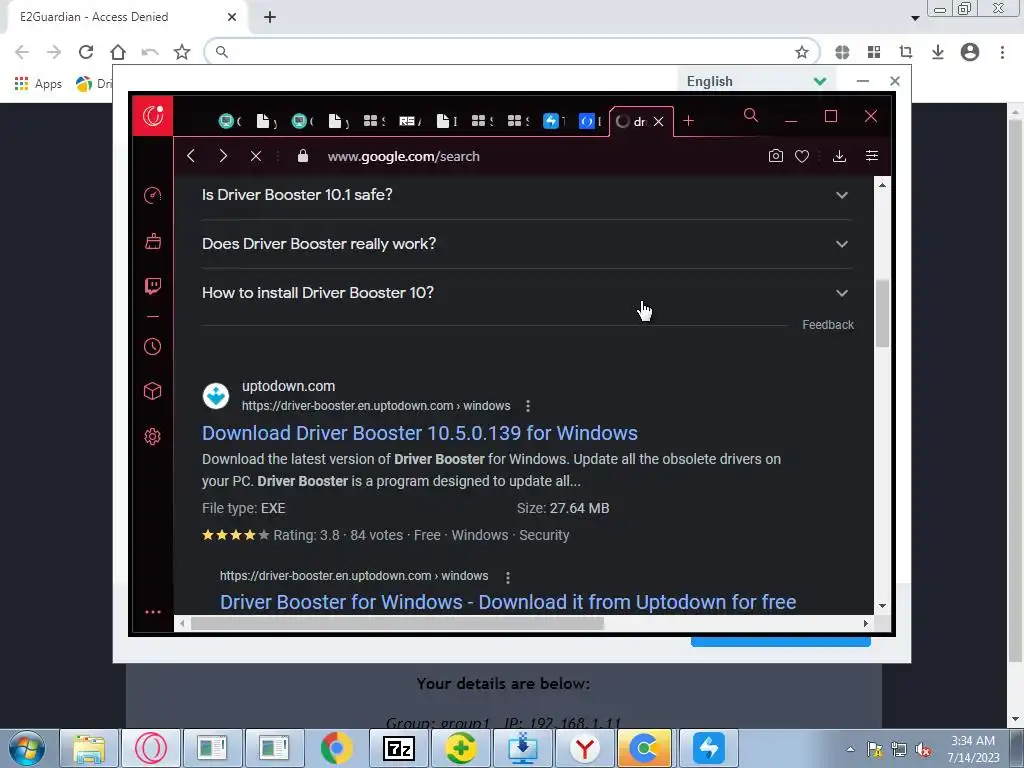Open three-dot options beside uptodown.com result
The height and width of the screenshot is (768, 1024).
[x=528, y=406]
